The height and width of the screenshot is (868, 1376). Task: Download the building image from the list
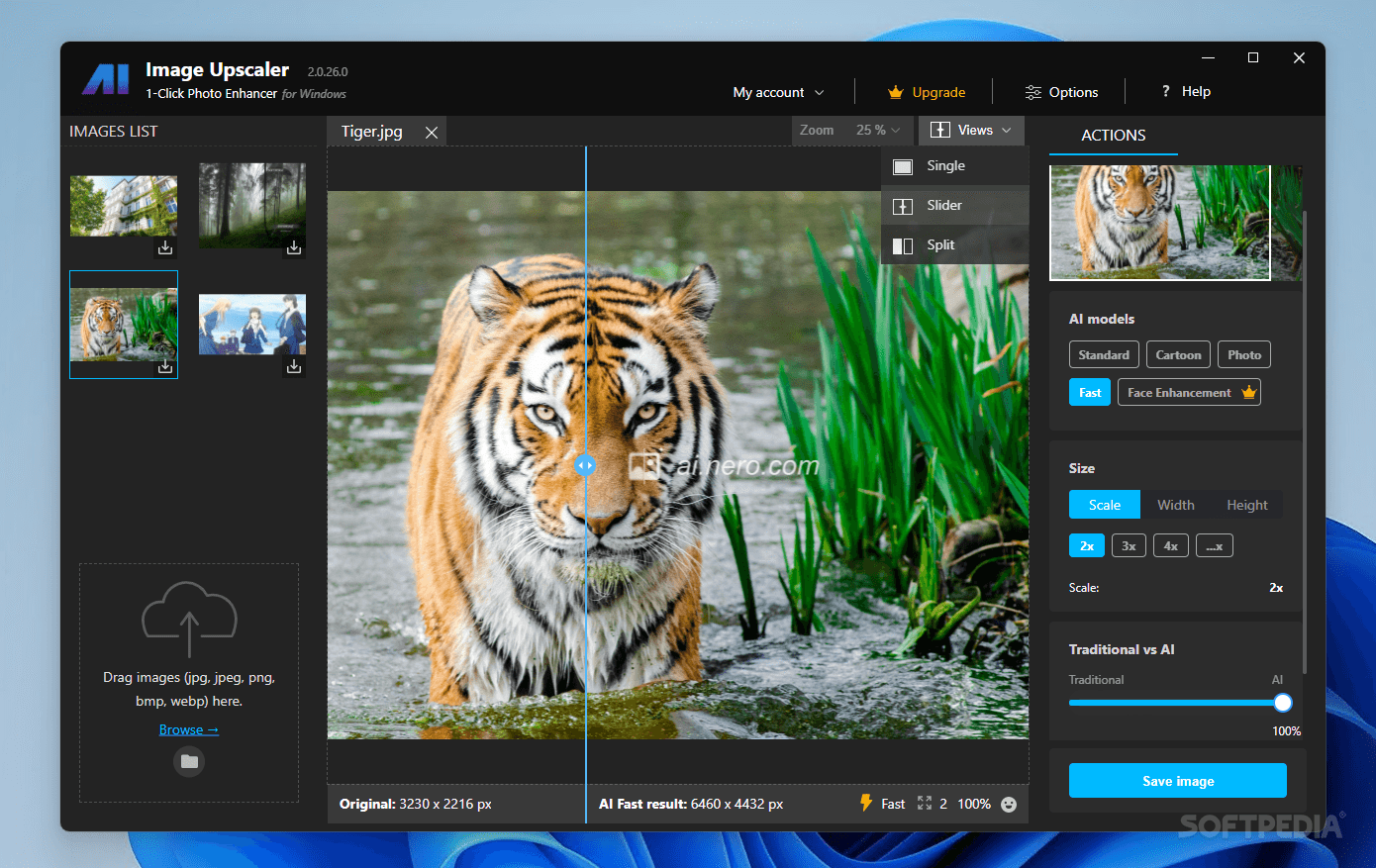click(165, 248)
